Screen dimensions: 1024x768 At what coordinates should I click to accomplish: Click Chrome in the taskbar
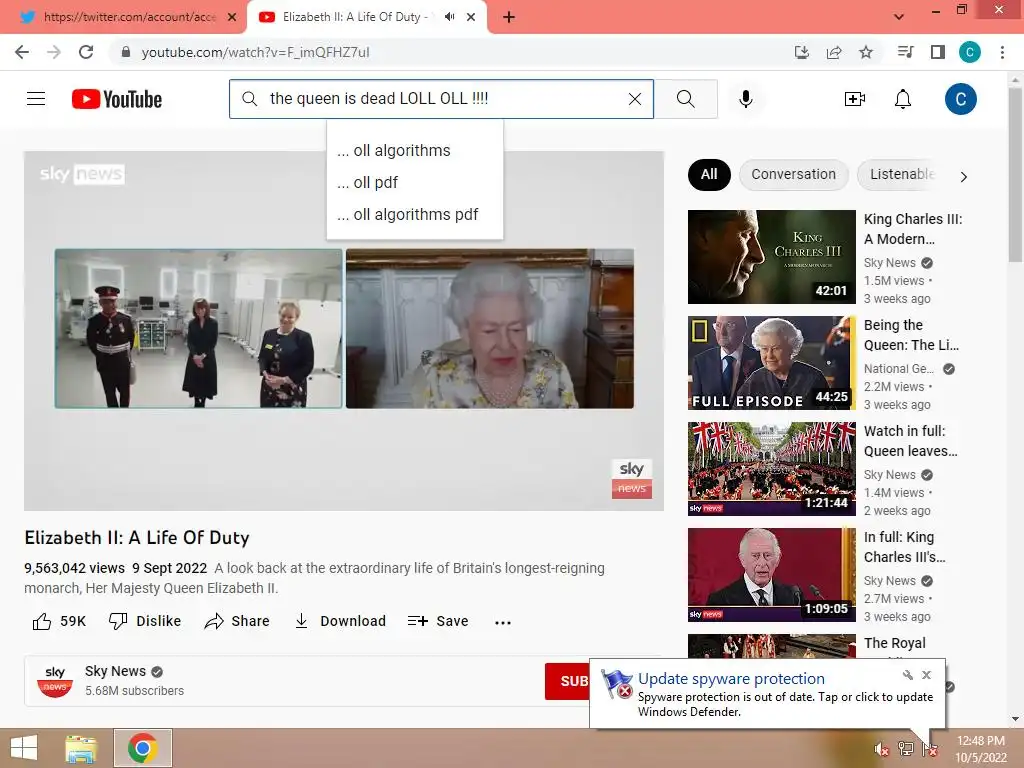tap(143, 748)
